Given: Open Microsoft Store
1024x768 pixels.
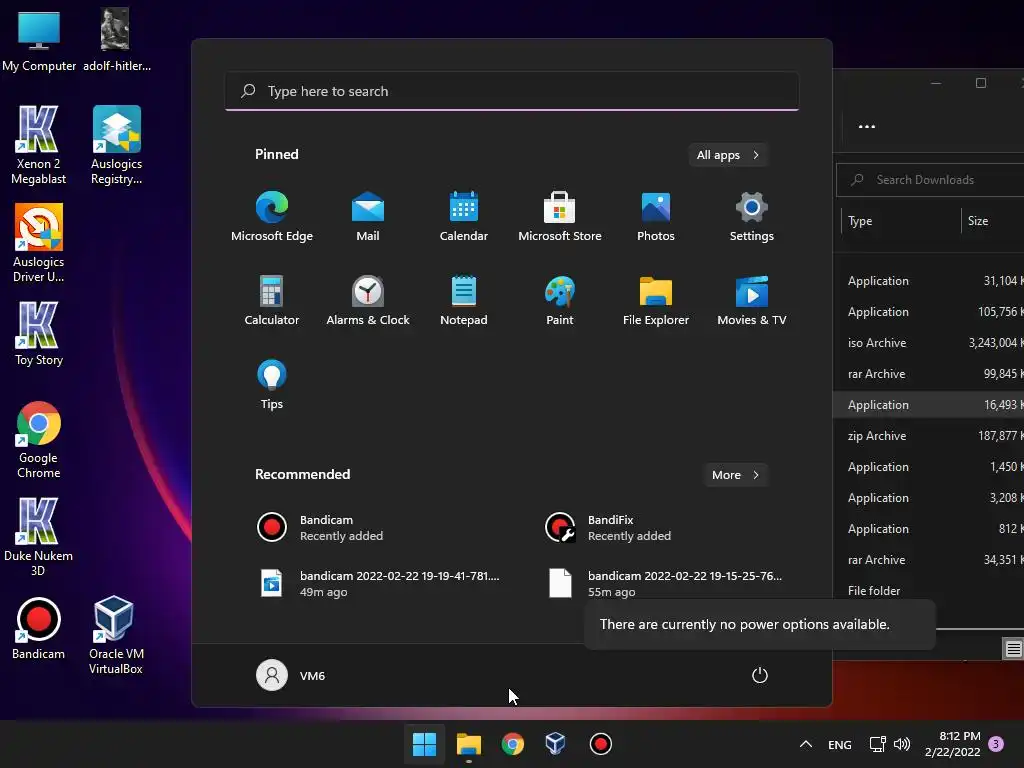Looking at the screenshot, I should pyautogui.click(x=560, y=217).
